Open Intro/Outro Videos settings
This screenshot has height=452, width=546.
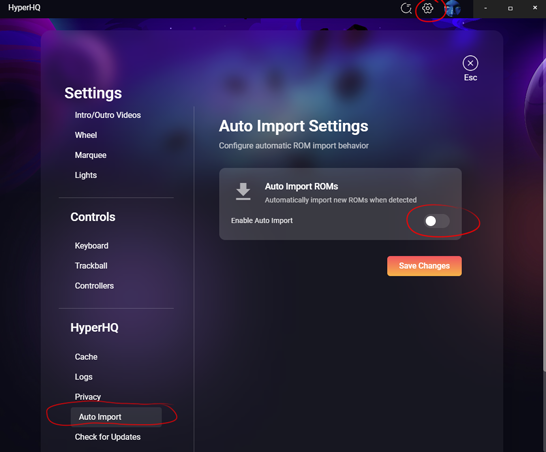108,115
